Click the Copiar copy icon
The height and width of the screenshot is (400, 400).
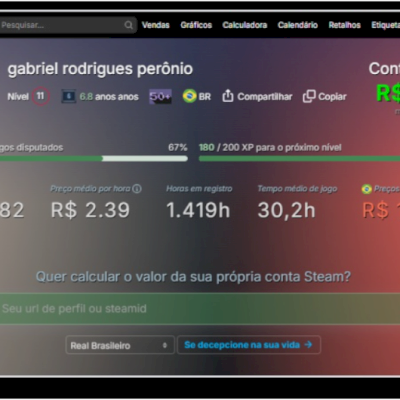click(309, 96)
